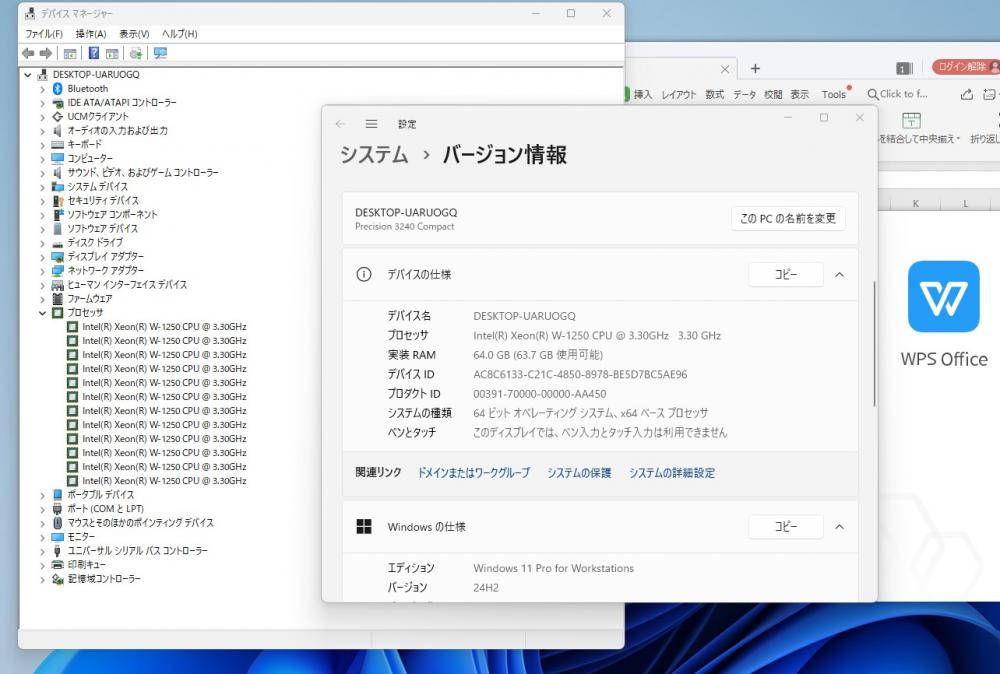1000x674 pixels.
Task: Switch to the 数式 tab in WPS
Action: (x=714, y=94)
